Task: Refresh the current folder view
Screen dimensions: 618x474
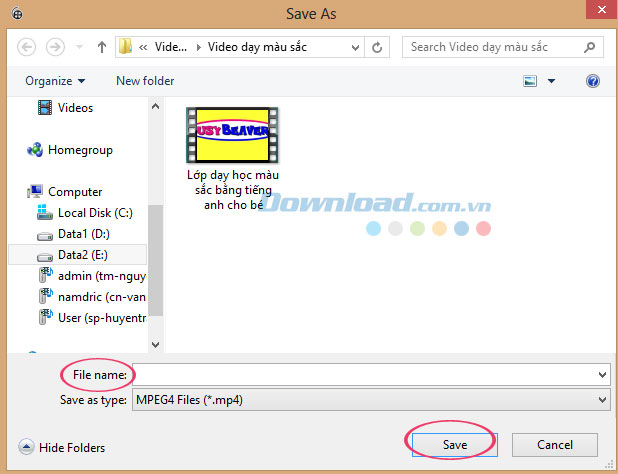Action: click(x=377, y=48)
